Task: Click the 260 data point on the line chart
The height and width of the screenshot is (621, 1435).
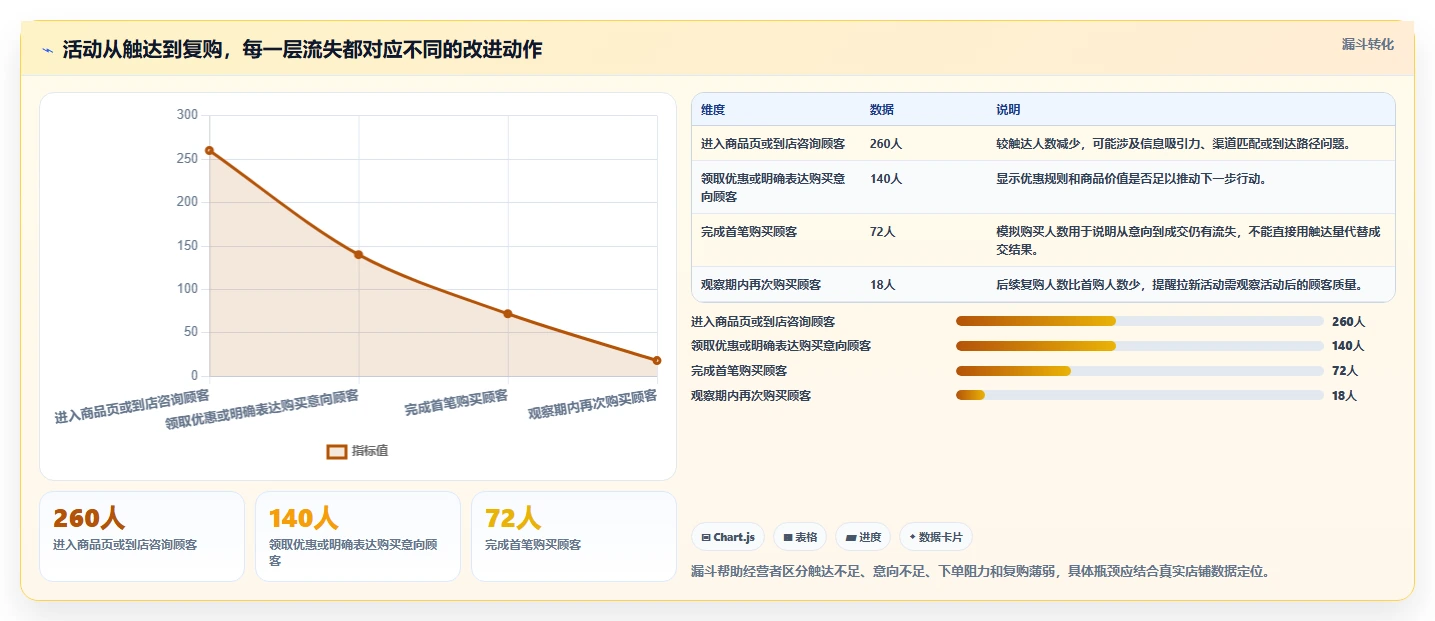Action: point(209,150)
